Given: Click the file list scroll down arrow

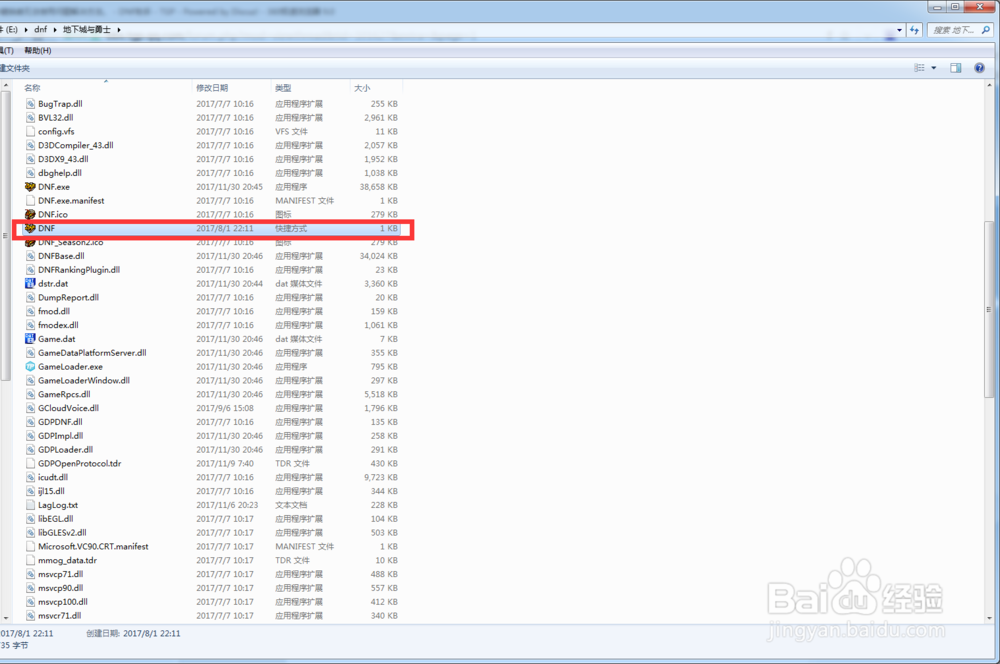Looking at the screenshot, I should pyautogui.click(x=990, y=618).
